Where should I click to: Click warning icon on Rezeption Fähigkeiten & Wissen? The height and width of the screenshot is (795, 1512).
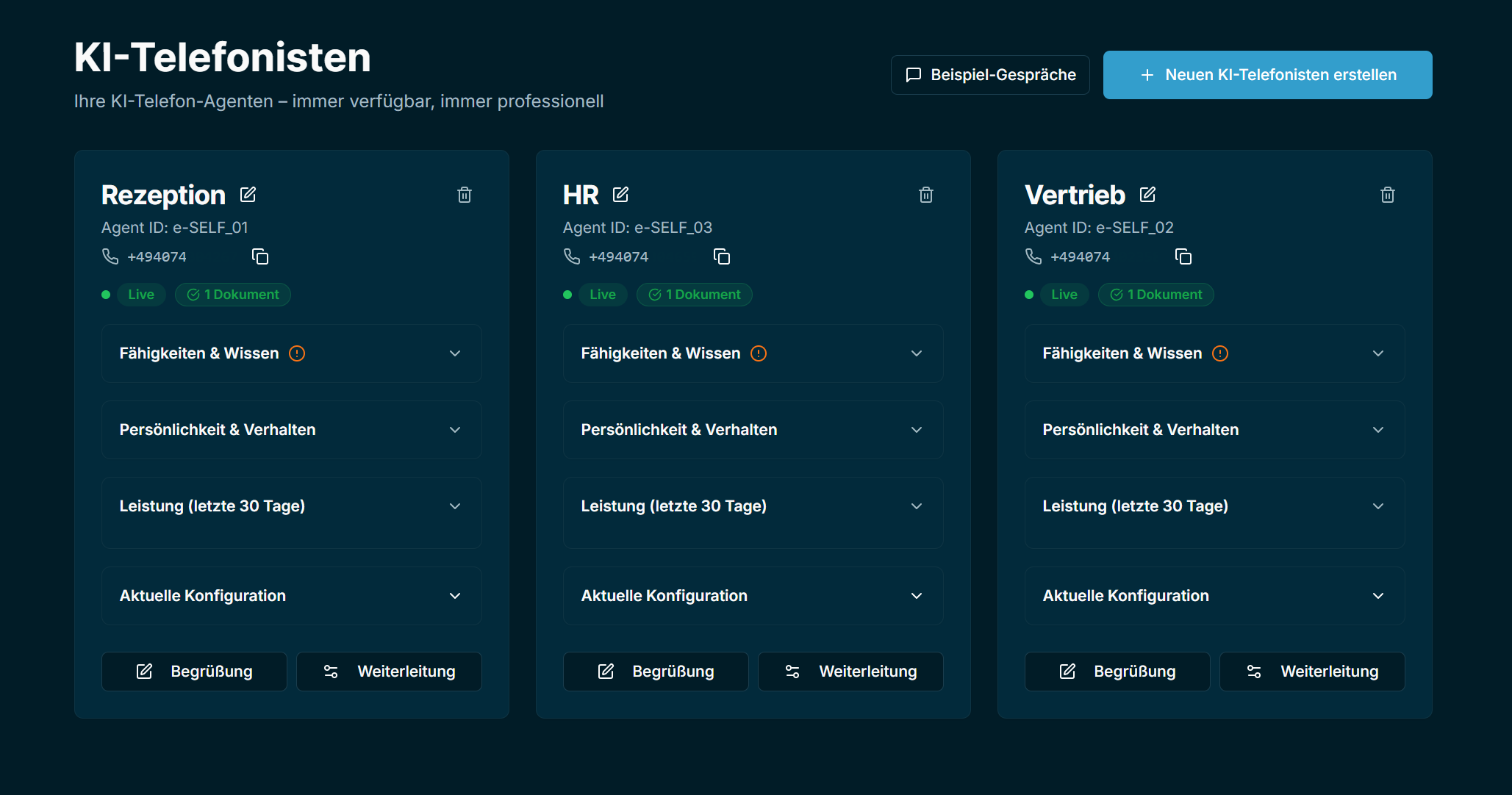click(x=297, y=353)
